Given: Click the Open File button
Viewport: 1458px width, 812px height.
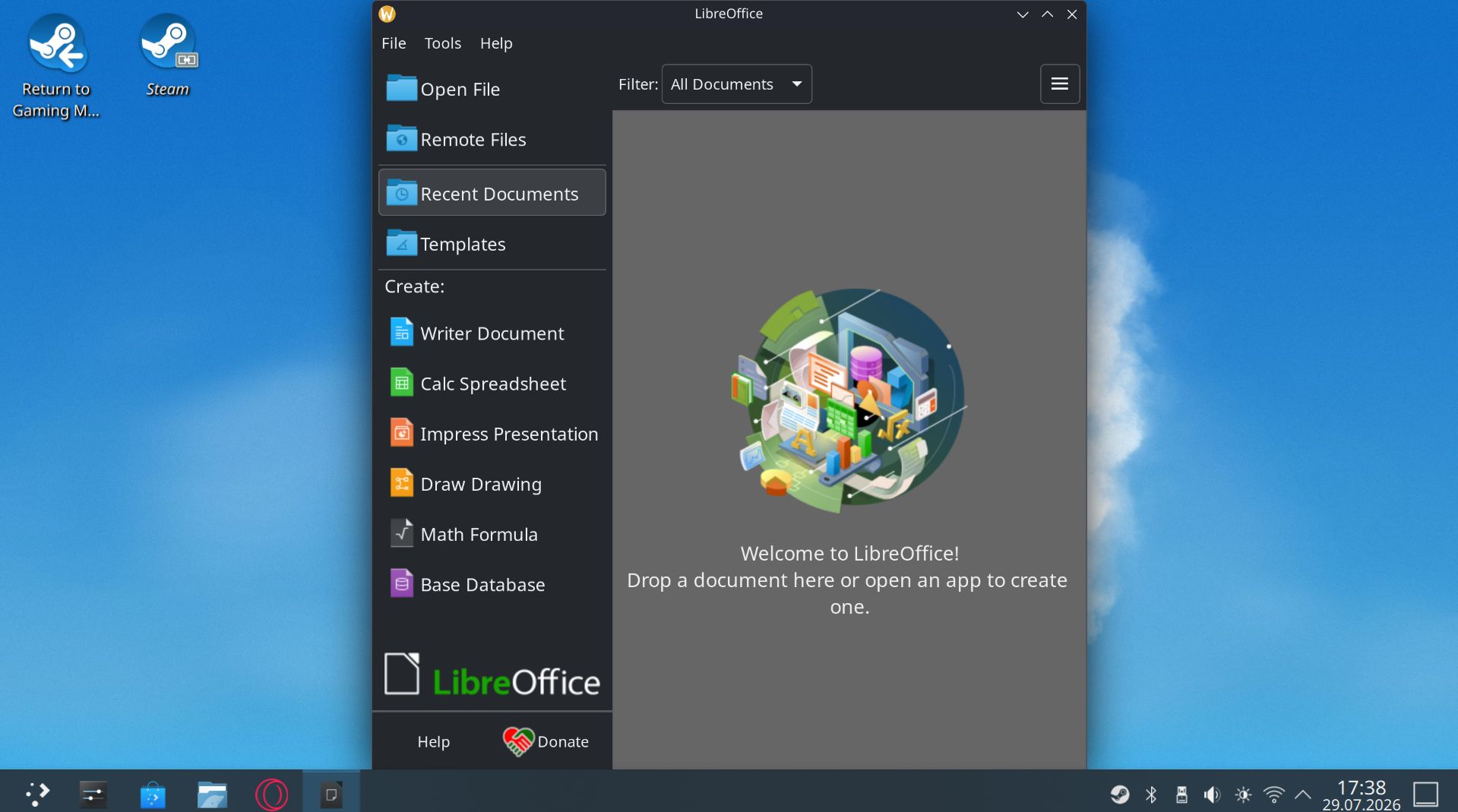Looking at the screenshot, I should point(492,90).
